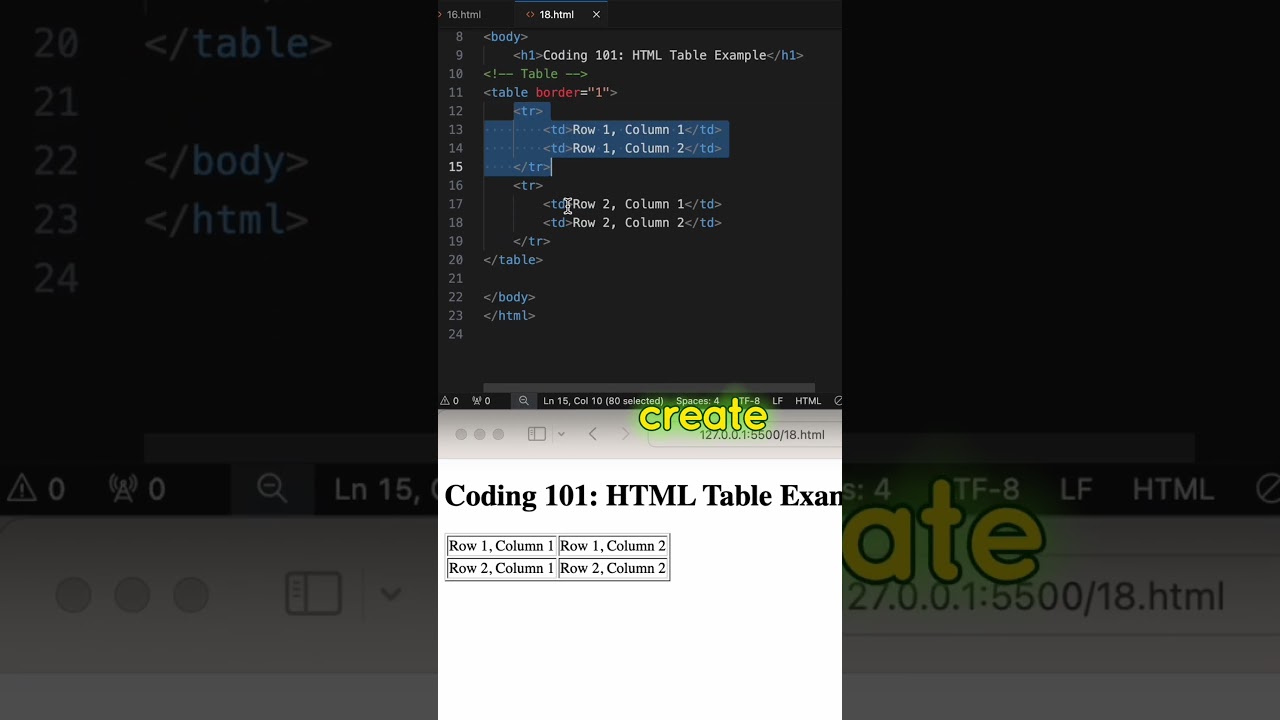This screenshot has height=720, width=1280.
Task: Click the opening body tag on line 8
Action: [x=506, y=36]
